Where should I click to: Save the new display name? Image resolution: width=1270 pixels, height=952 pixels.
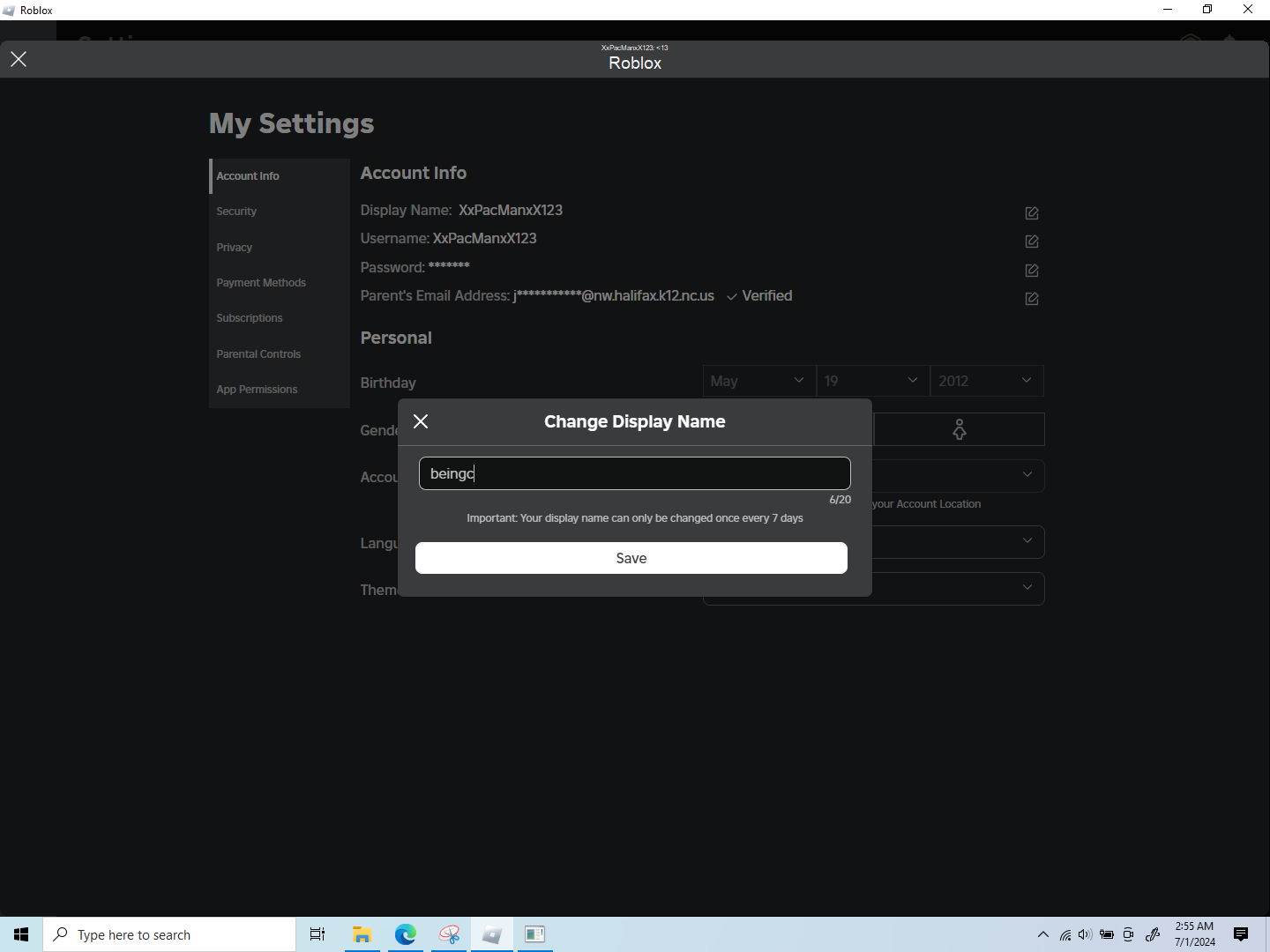[x=631, y=558]
